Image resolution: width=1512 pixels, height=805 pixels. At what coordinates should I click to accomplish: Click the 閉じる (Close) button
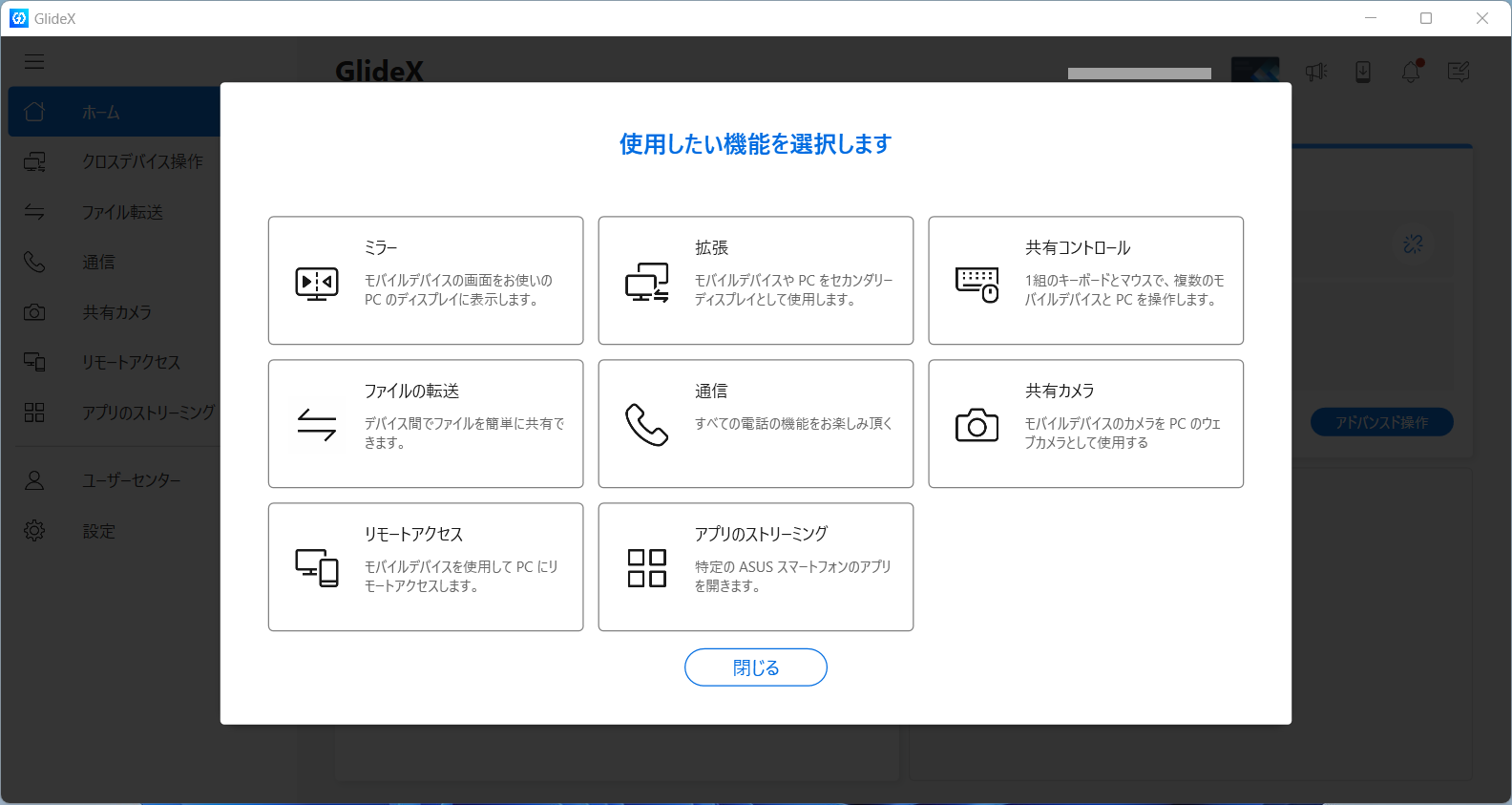pos(755,667)
